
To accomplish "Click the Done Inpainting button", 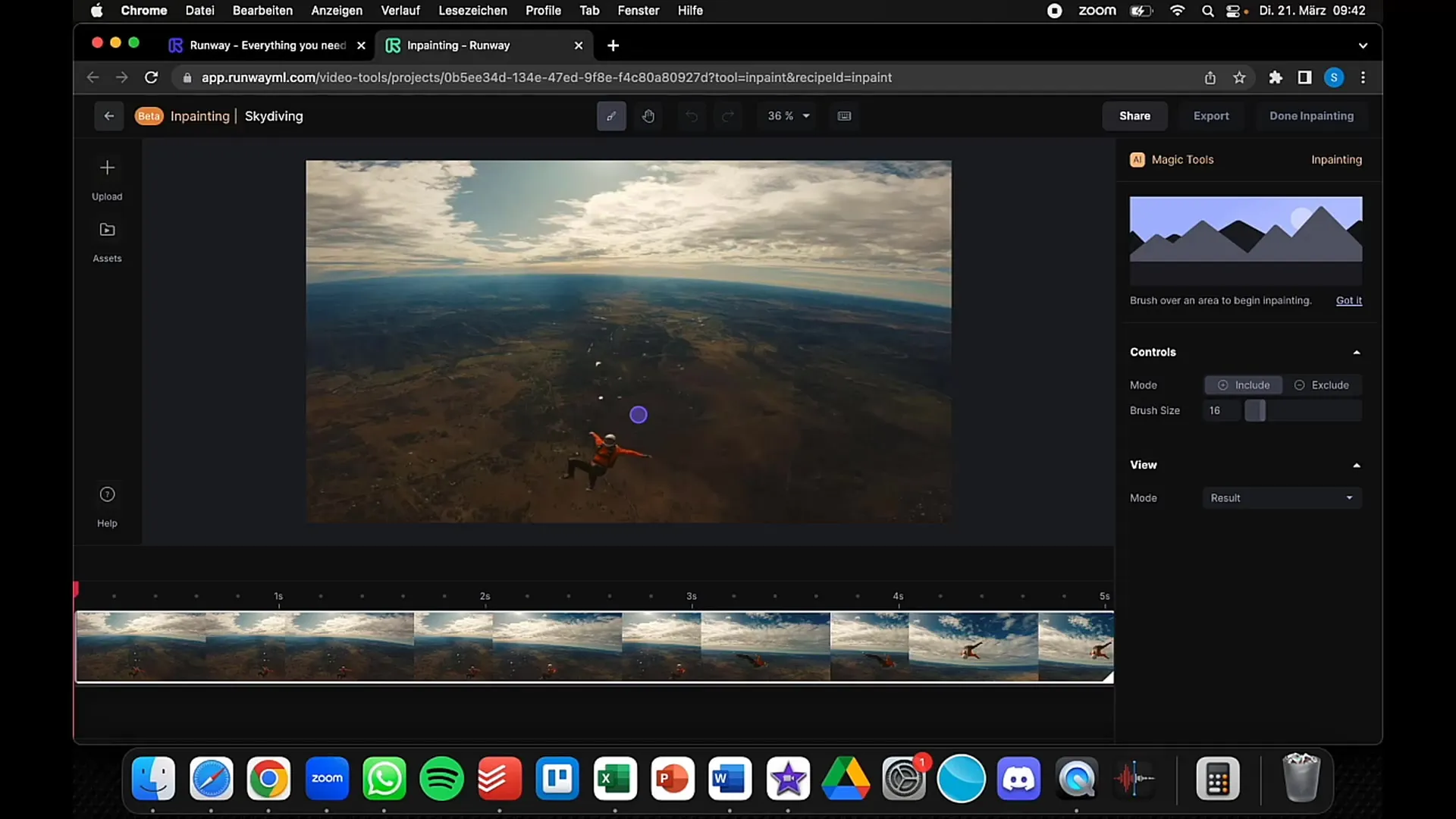I will point(1312,115).
